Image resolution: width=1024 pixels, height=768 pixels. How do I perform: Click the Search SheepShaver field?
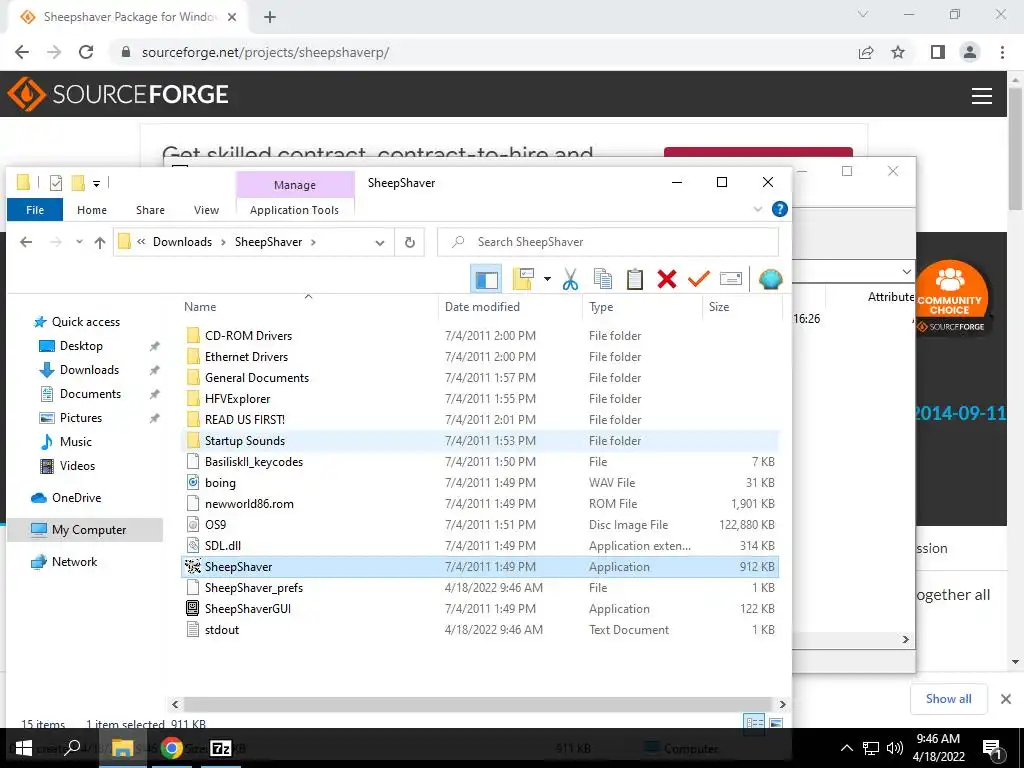pos(607,242)
